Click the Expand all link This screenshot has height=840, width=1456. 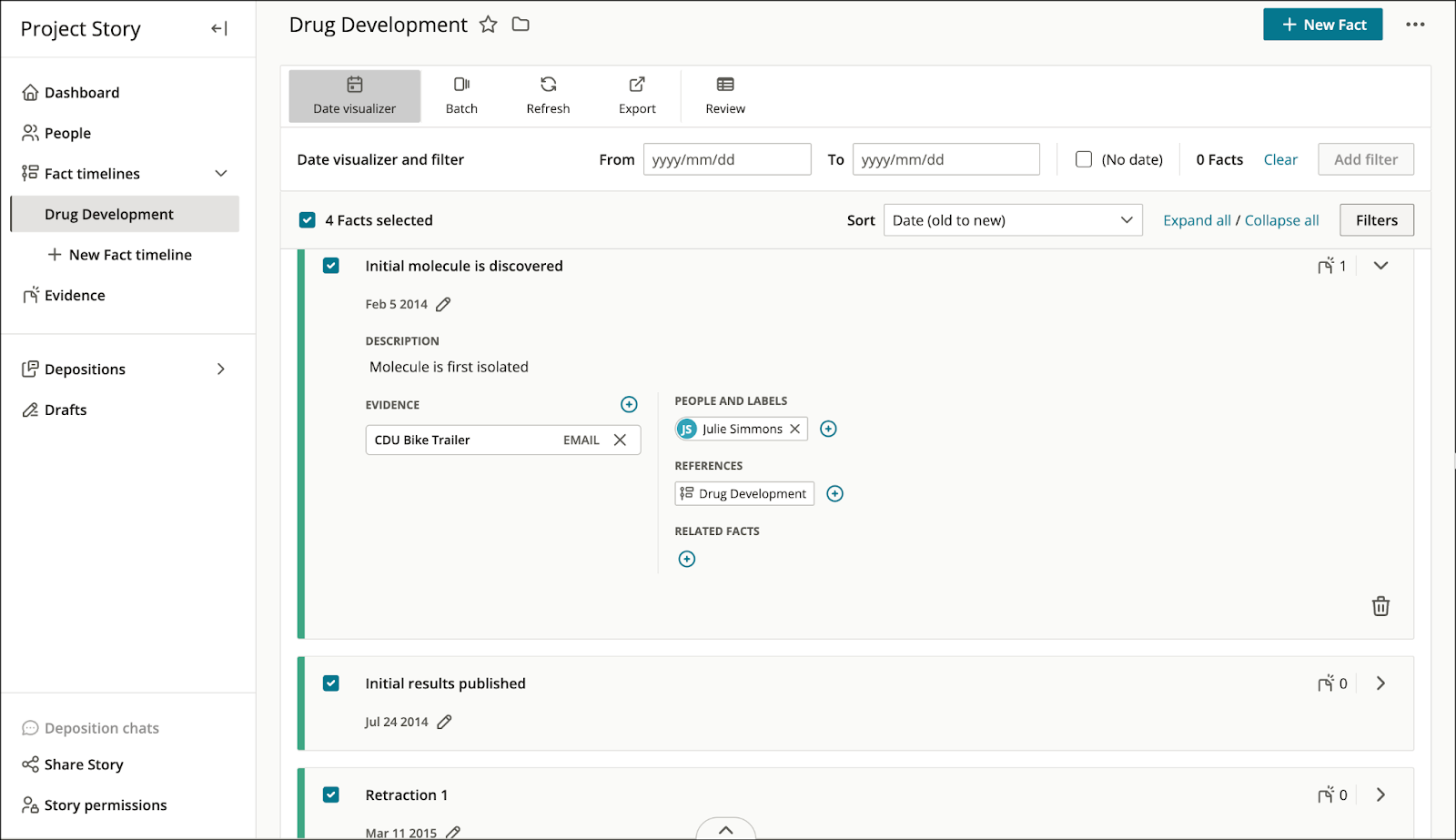(x=1196, y=219)
